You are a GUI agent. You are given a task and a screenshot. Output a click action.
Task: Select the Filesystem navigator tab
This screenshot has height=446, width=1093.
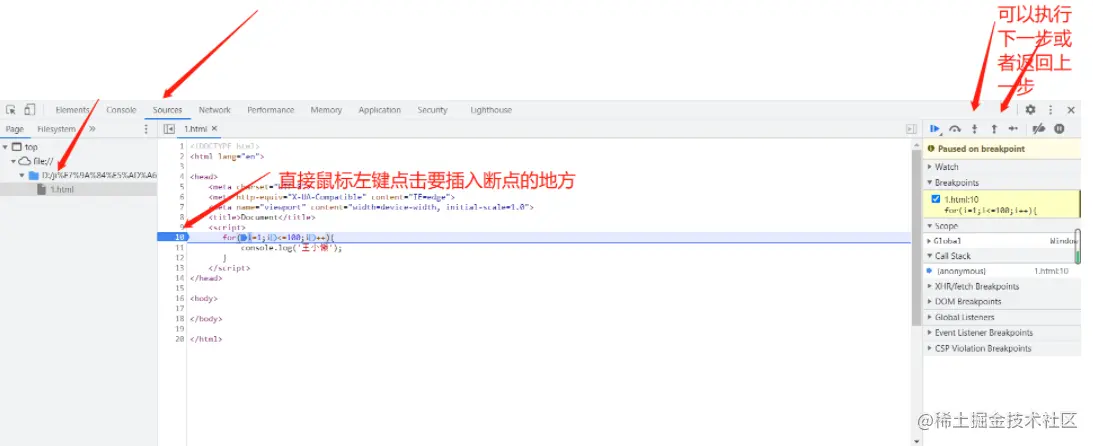pyautogui.click(x=56, y=129)
